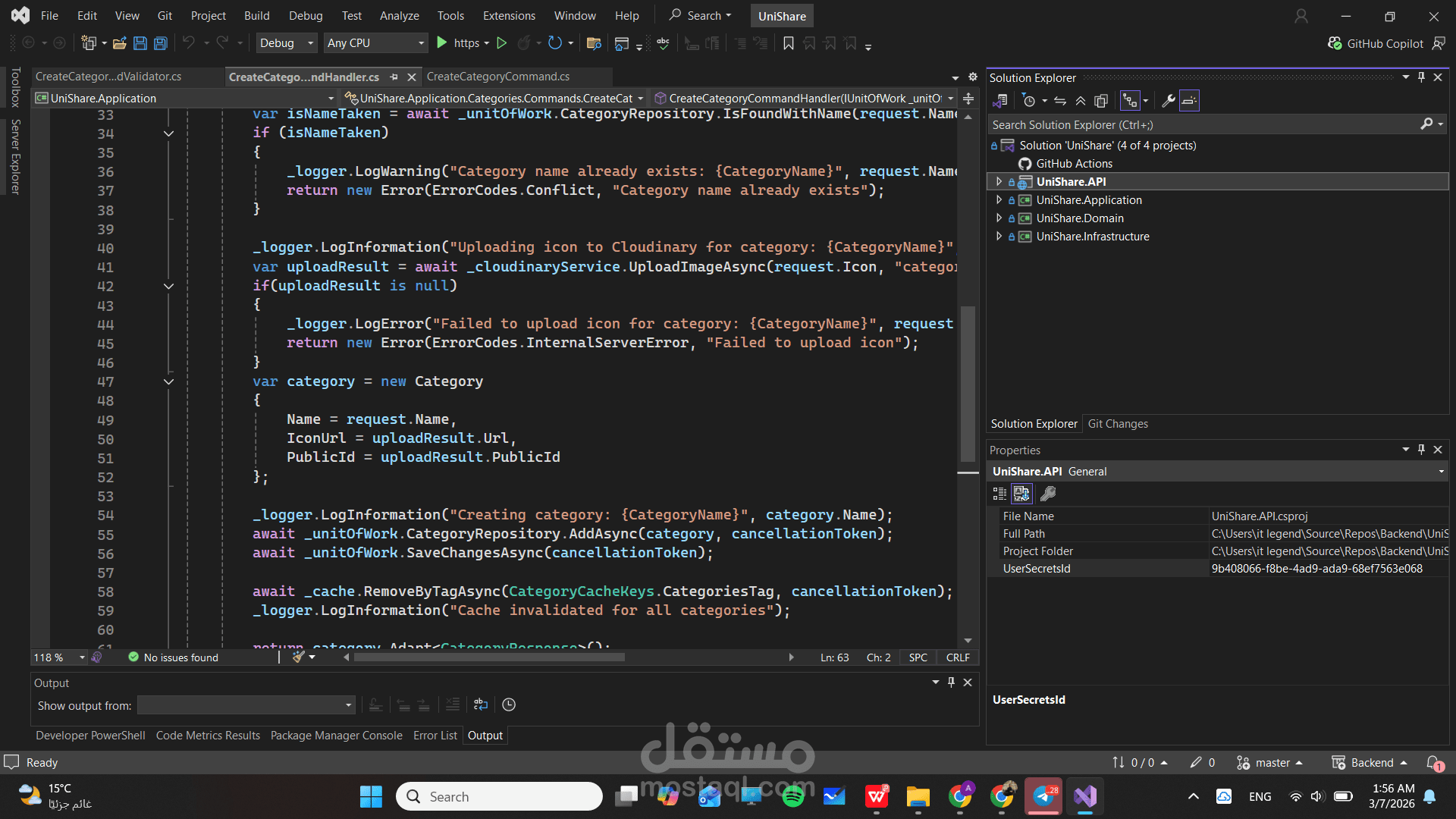Open the Any CPU platform dropdown

click(375, 43)
